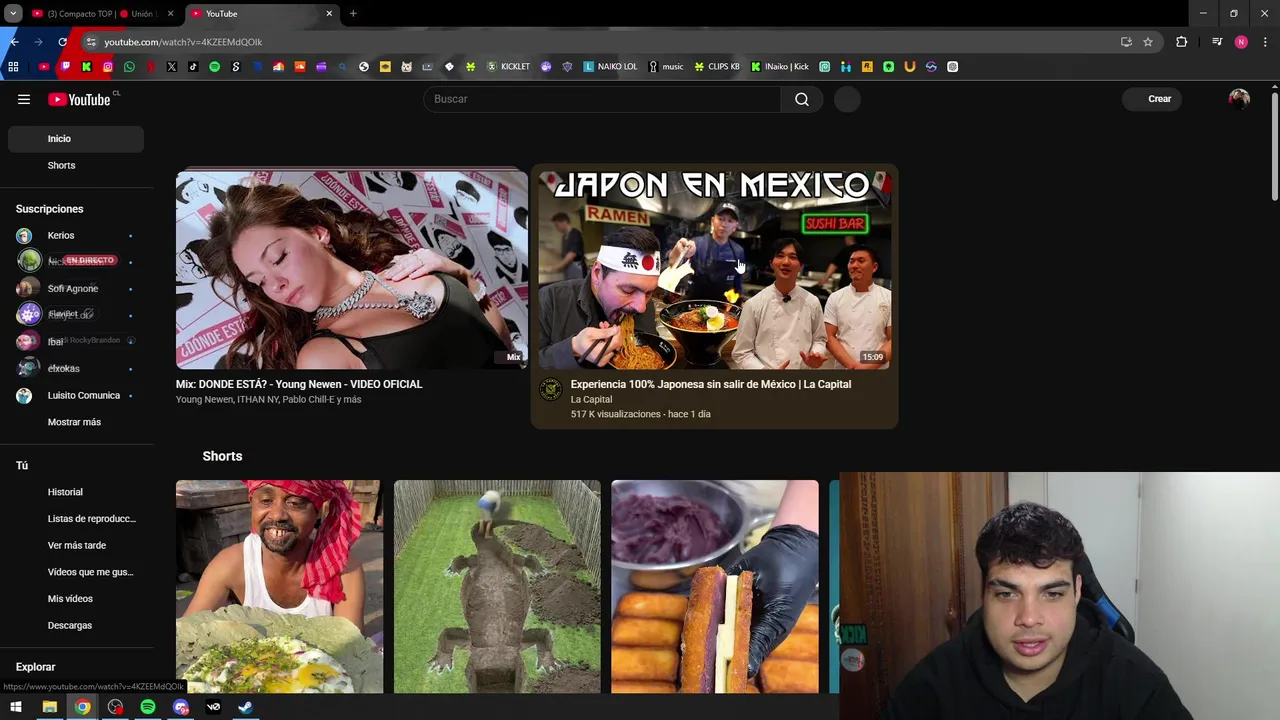Open the WhatsApp bookmark icon
Screen dimensions: 1280x720
coord(129,67)
